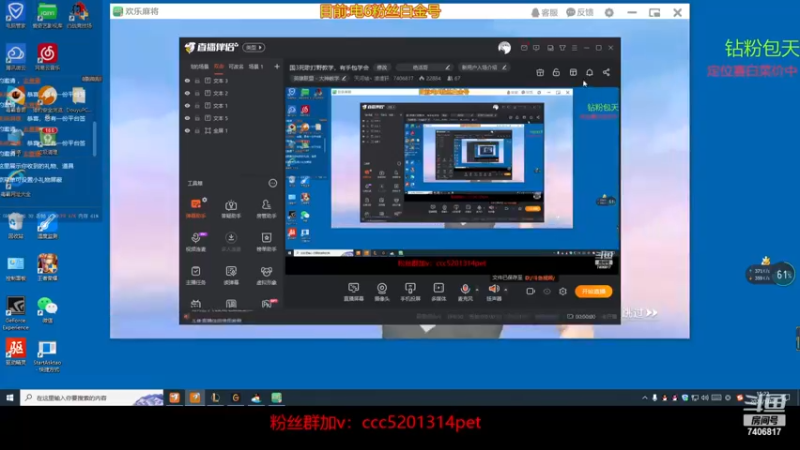Open the 王者荣耀 desktop icon
Screen dimensions: 800x450
(x=47, y=268)
